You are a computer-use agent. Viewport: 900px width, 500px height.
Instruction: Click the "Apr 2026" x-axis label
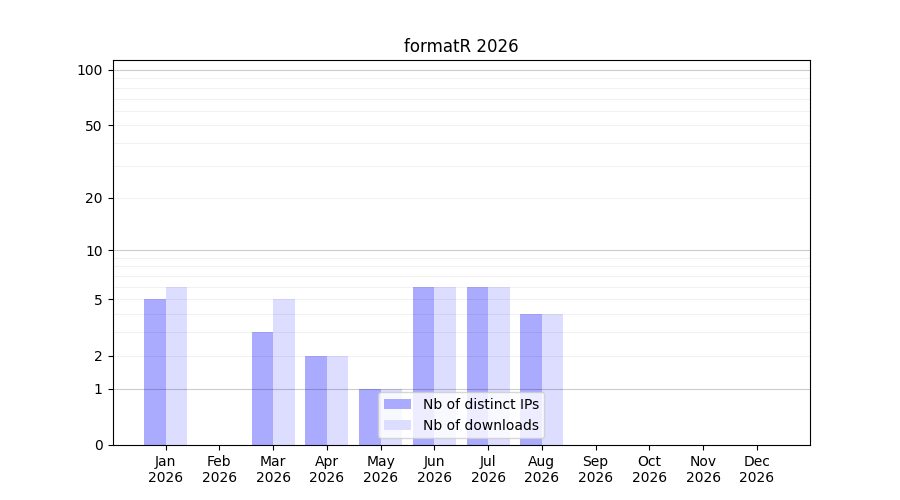click(327, 469)
